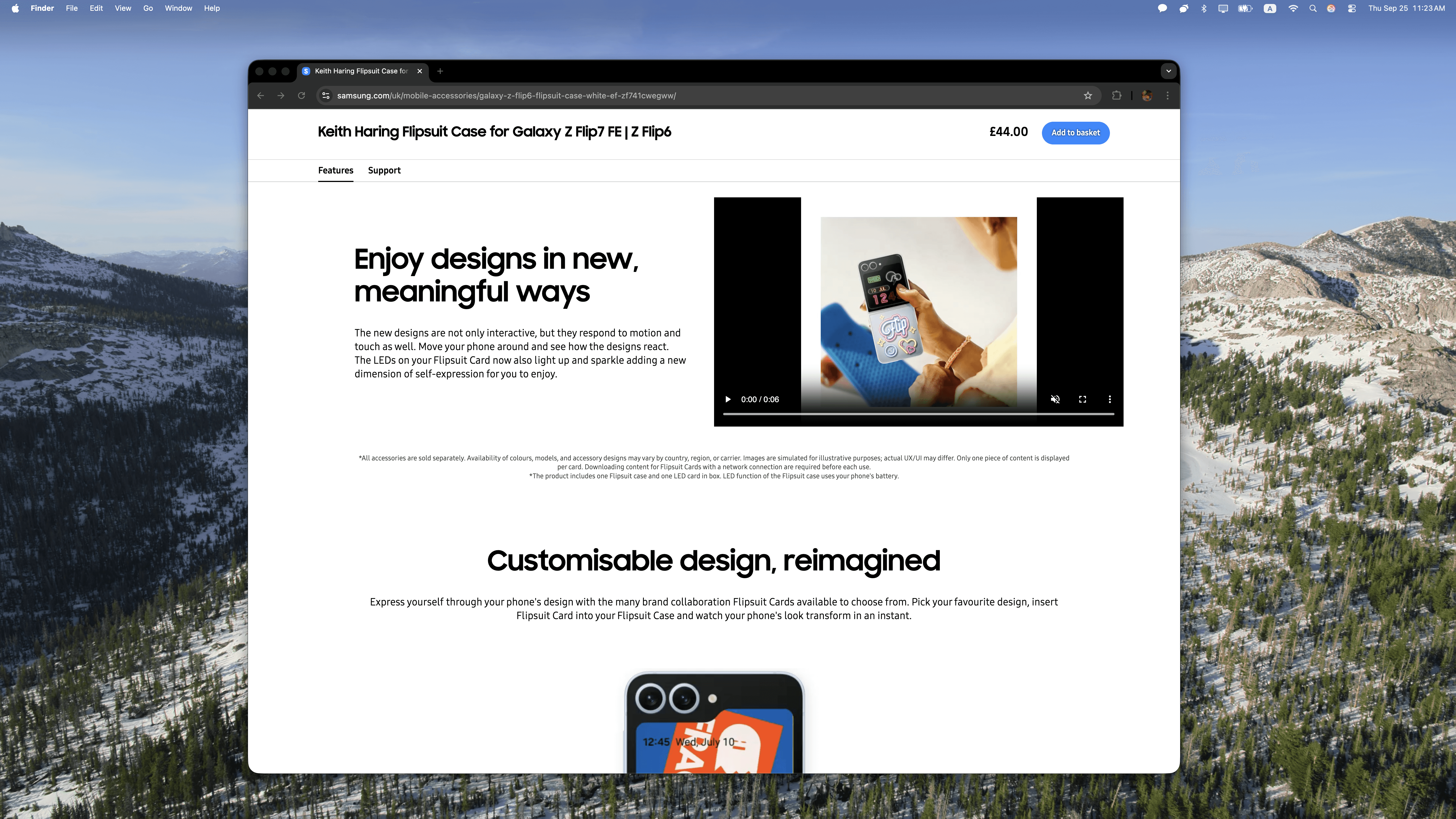Open a new browser tab
This screenshot has width=1456, height=819.
click(440, 71)
